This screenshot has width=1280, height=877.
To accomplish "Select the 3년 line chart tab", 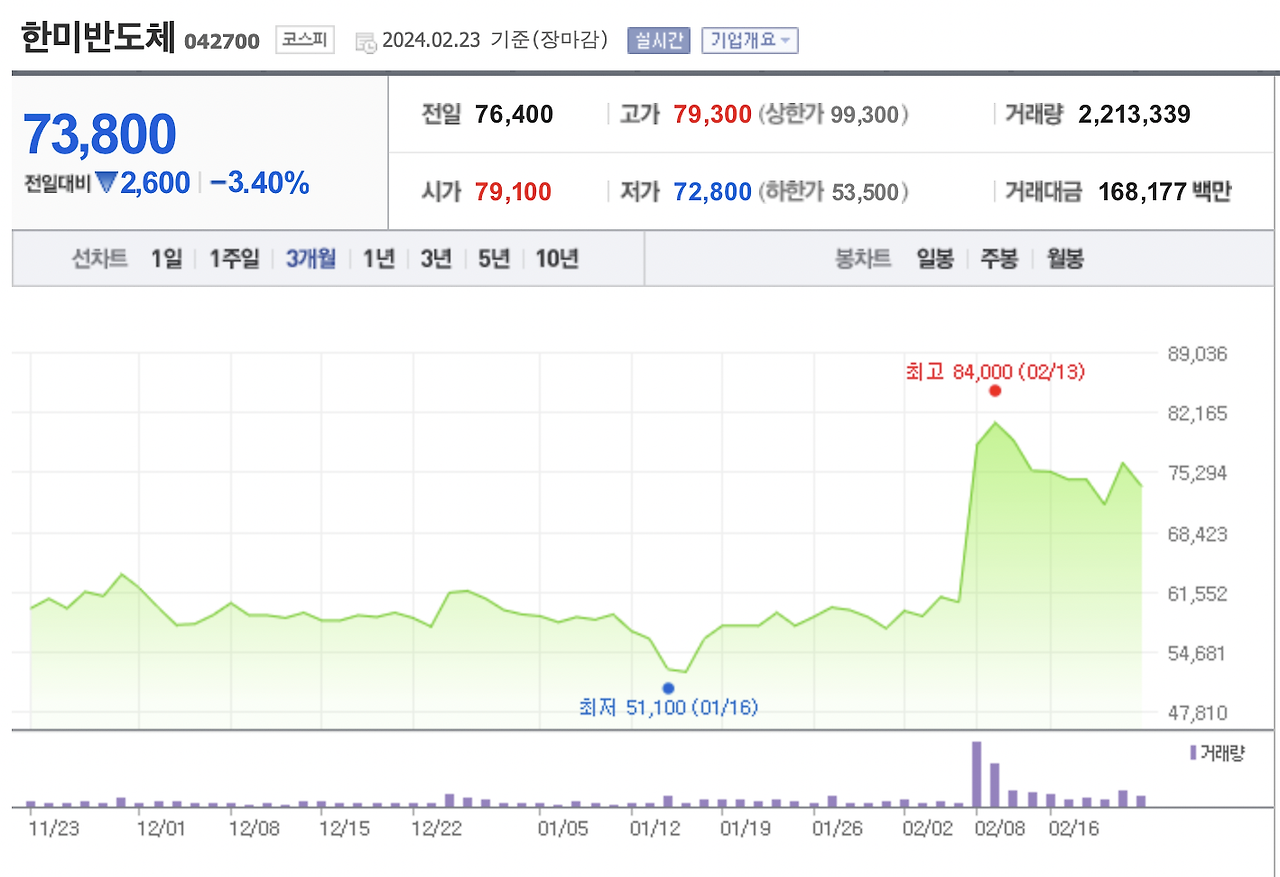I will [x=436, y=259].
